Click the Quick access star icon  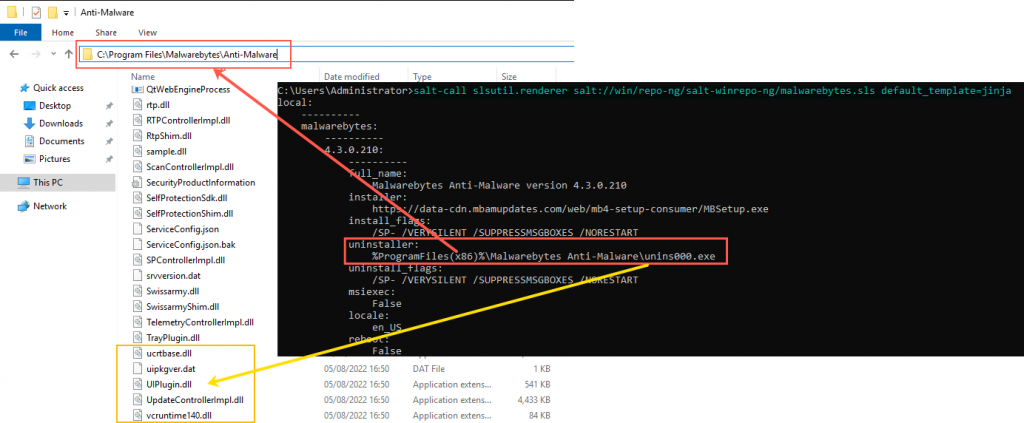pyautogui.click(x=25, y=88)
